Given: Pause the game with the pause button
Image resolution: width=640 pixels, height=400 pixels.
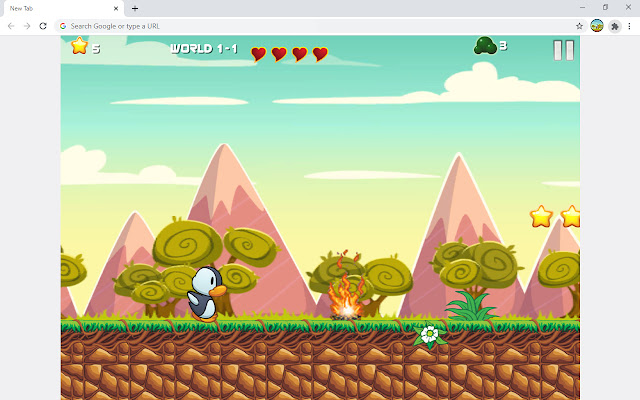Looking at the screenshot, I should [x=564, y=50].
